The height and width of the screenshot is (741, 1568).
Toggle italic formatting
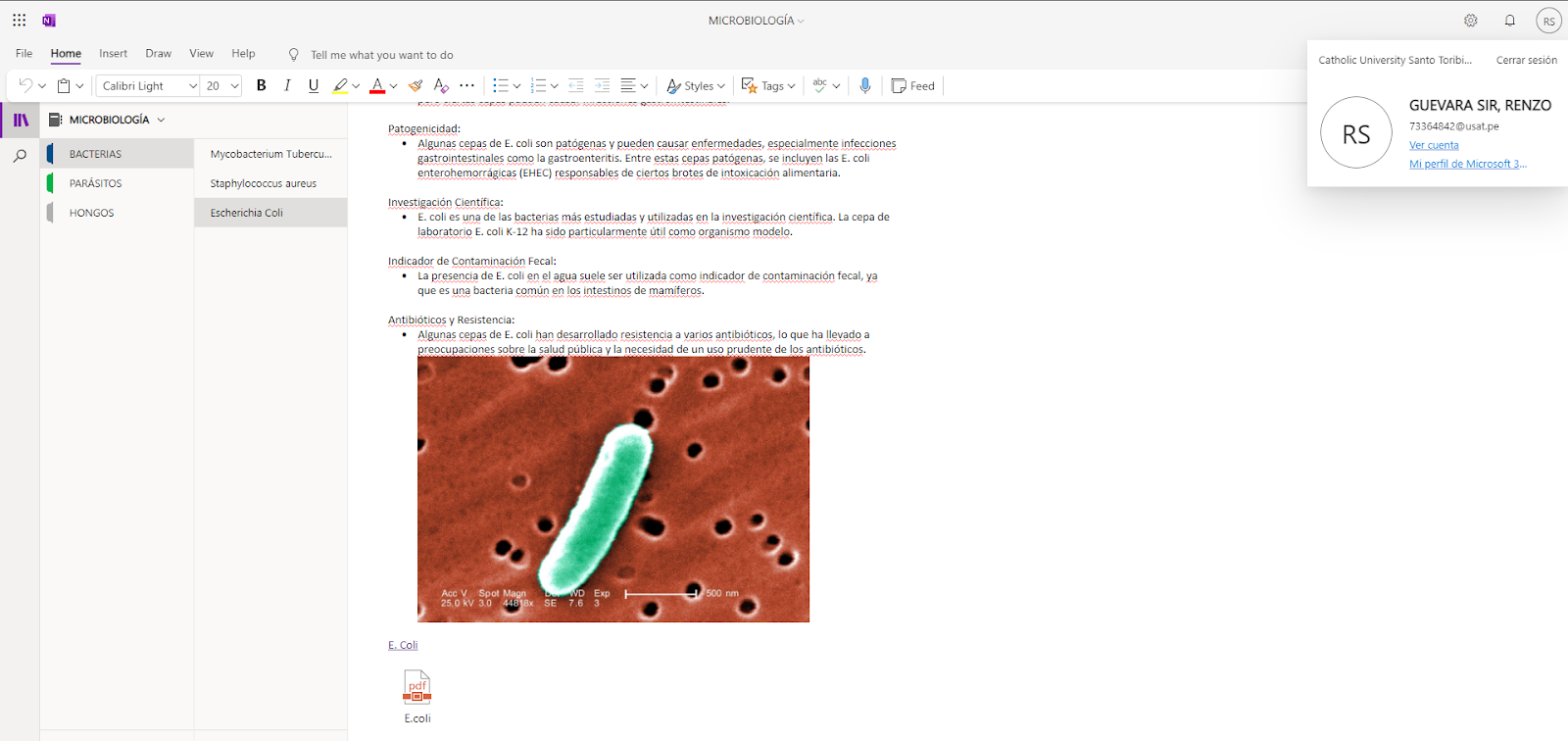(x=287, y=85)
